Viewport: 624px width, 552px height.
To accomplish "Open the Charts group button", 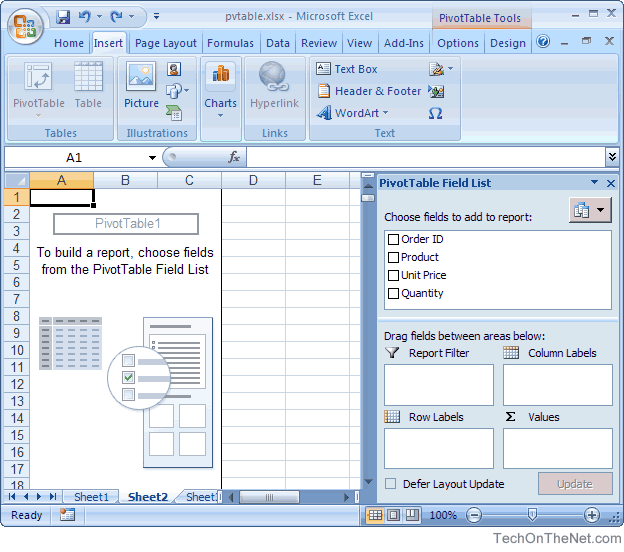I will click(x=220, y=90).
